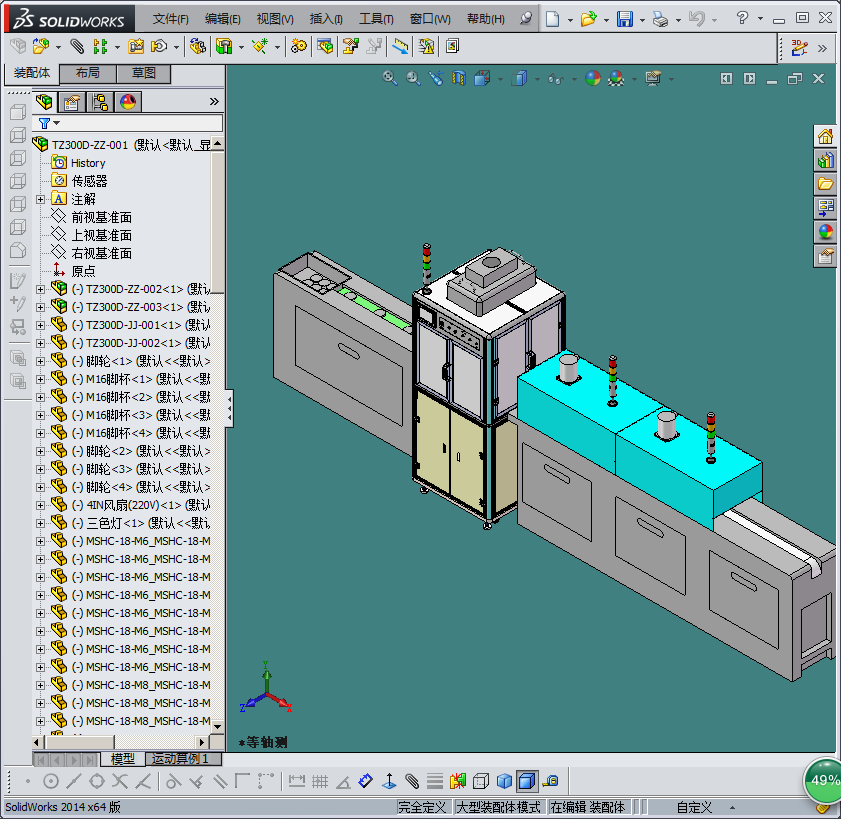Expand the 注解 annotations folder

(x=41, y=199)
